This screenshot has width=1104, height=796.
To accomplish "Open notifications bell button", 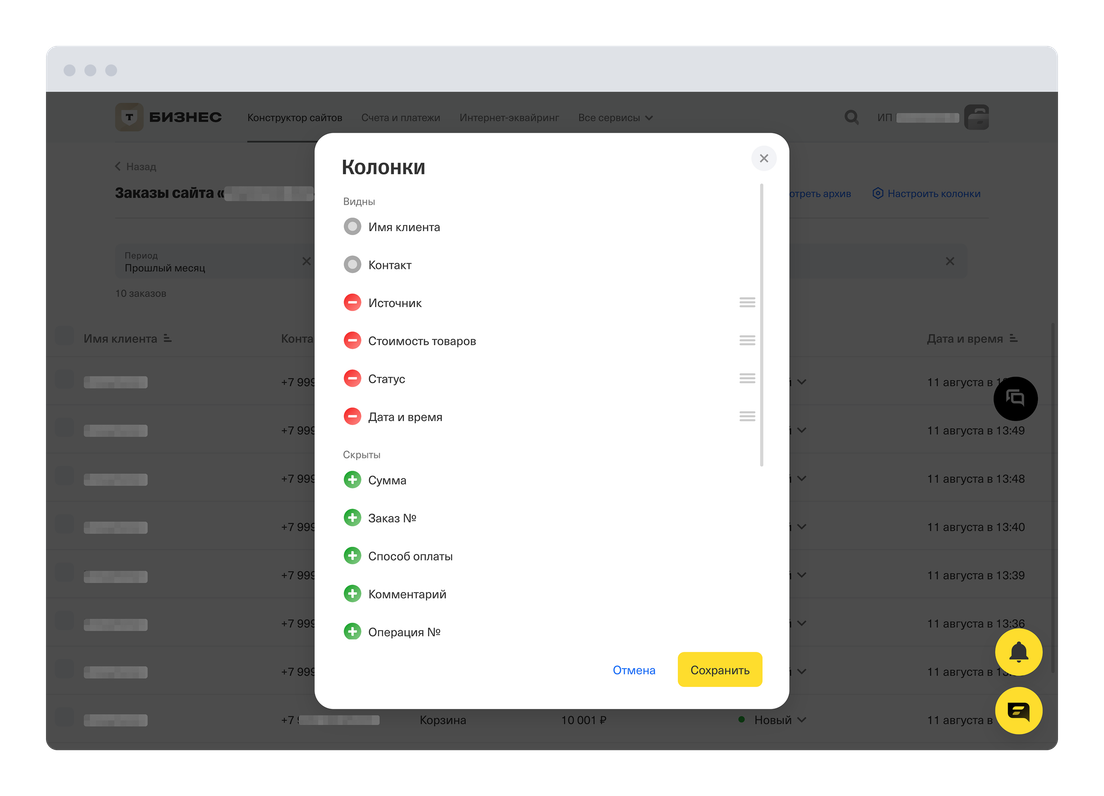I will [1018, 652].
